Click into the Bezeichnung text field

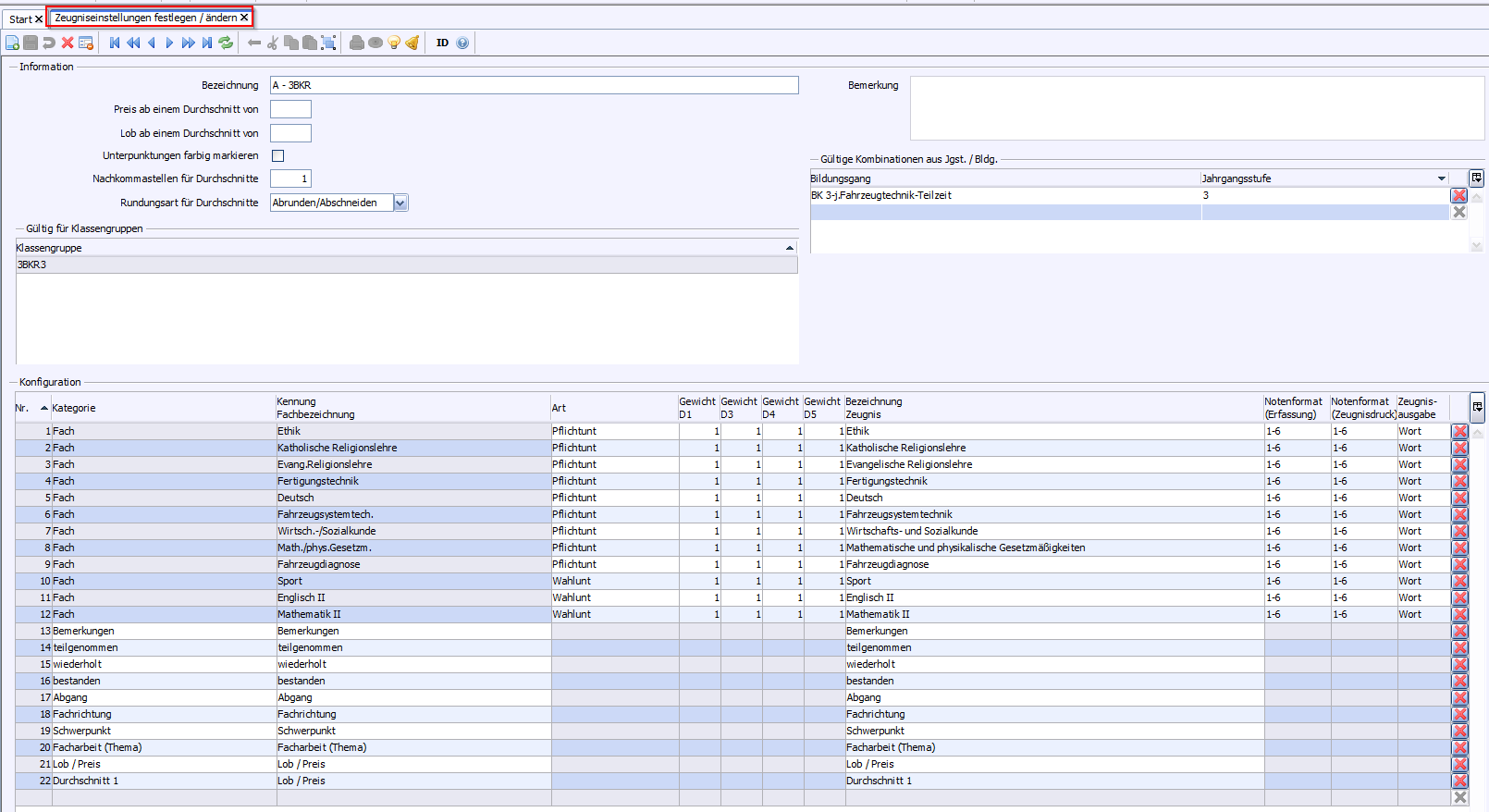coord(534,85)
